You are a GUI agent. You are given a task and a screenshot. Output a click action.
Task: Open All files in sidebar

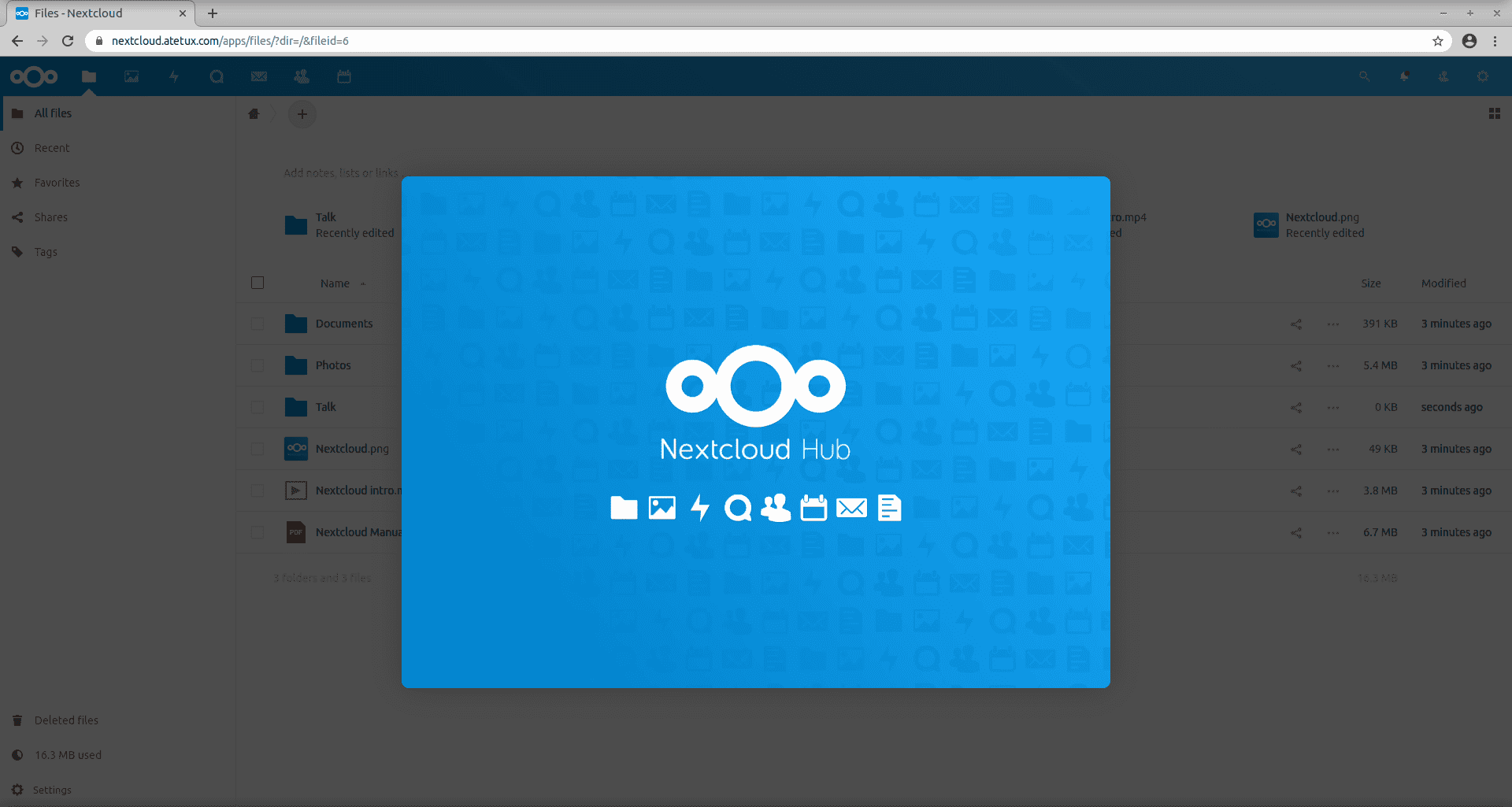(118, 113)
